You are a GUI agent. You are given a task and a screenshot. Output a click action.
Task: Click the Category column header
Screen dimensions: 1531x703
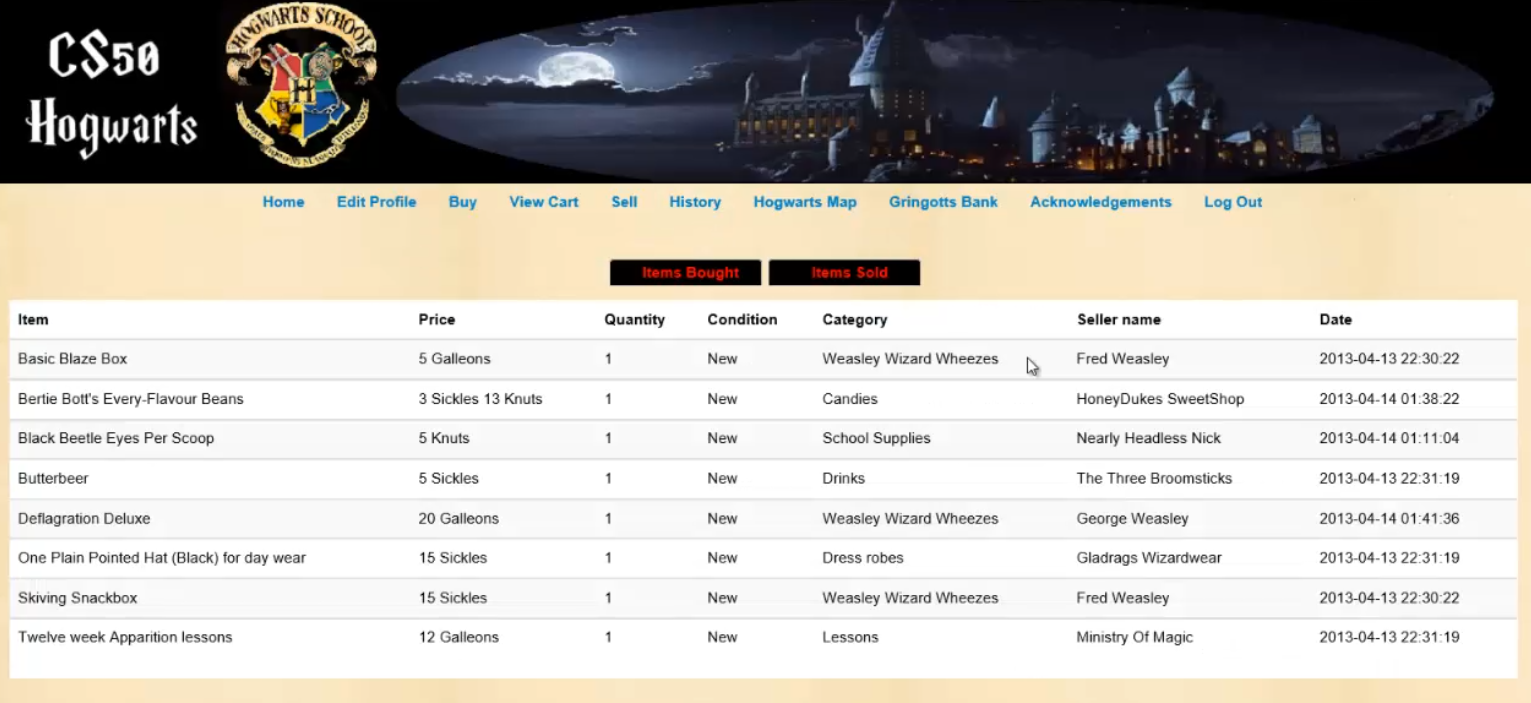[x=855, y=320]
